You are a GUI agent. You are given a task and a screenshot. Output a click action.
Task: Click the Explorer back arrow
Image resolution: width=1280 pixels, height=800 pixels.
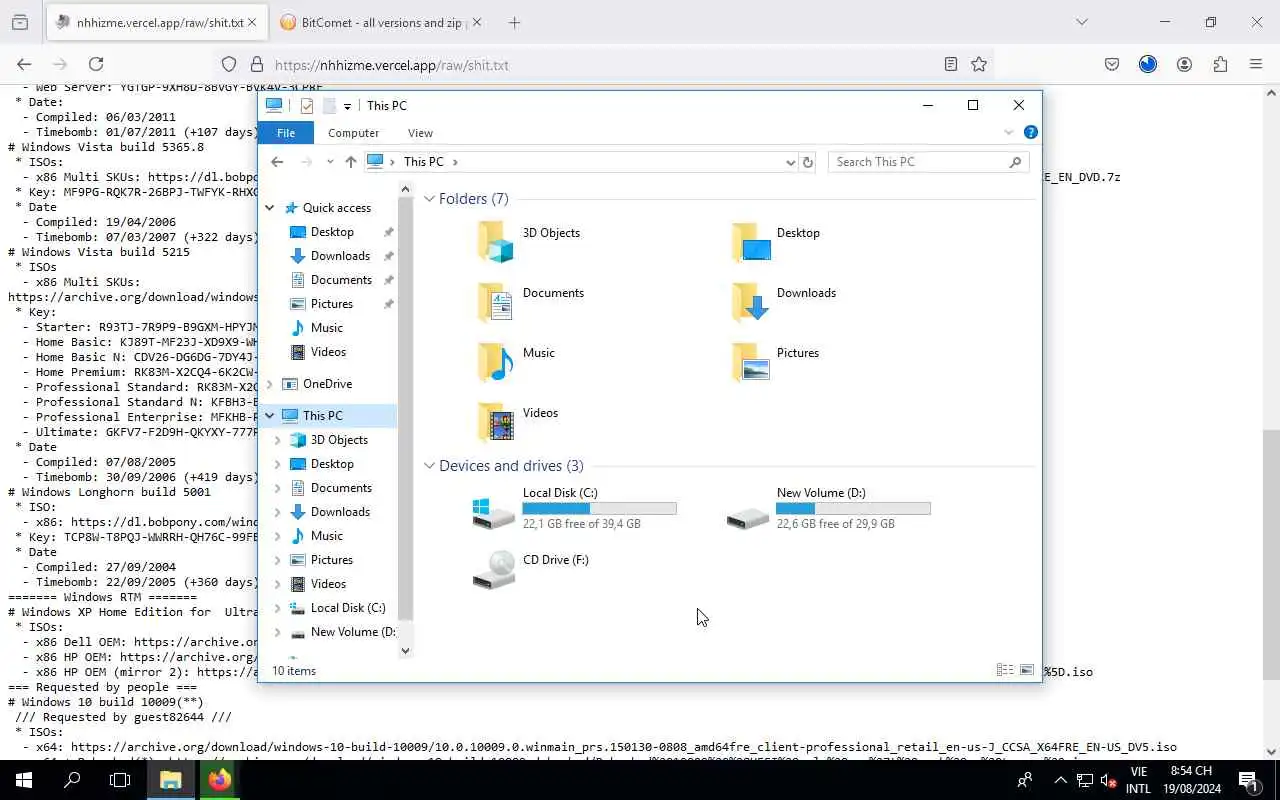tap(277, 162)
